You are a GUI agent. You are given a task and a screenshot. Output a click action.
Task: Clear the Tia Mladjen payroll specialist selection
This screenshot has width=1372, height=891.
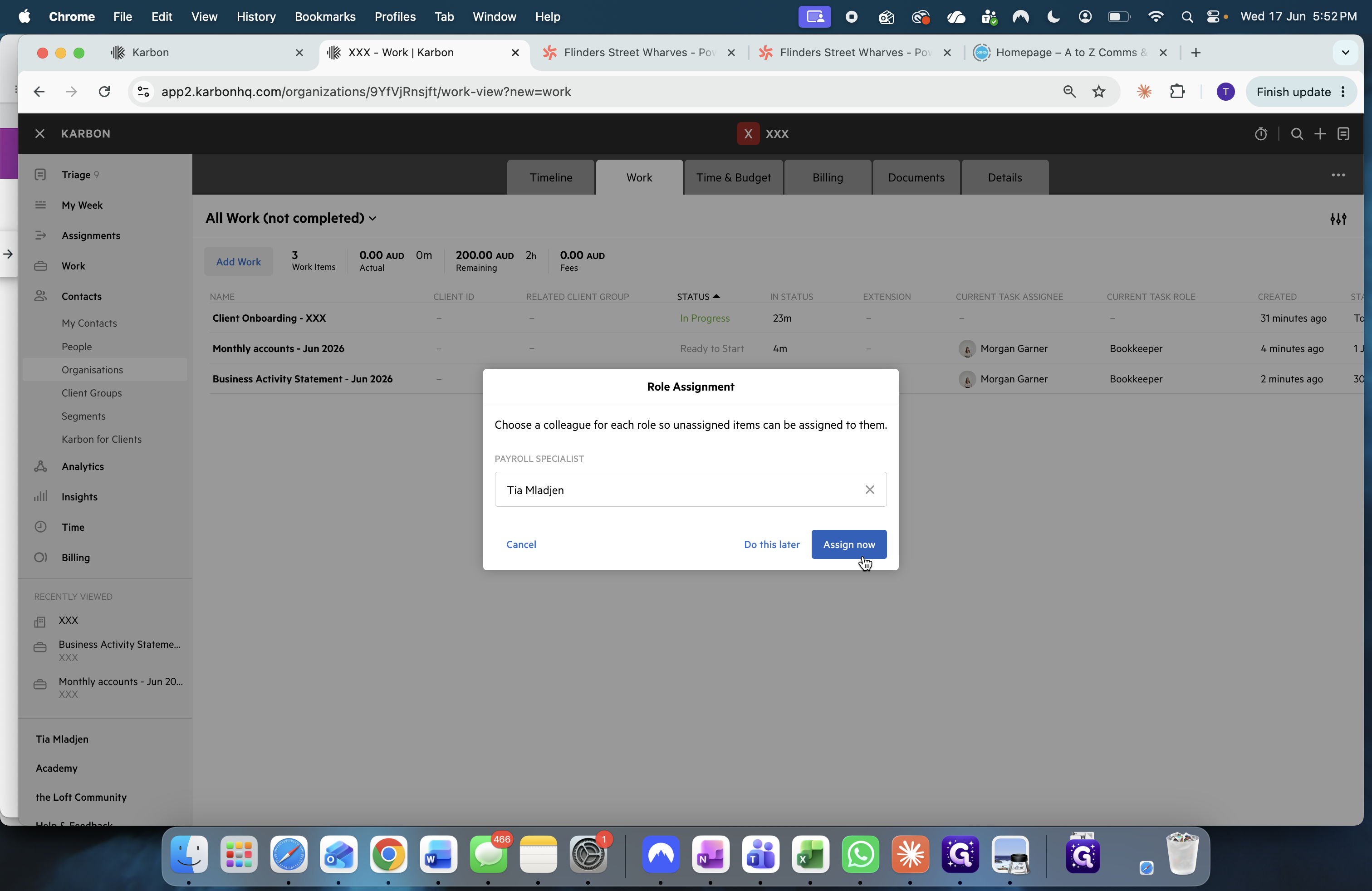(x=869, y=490)
